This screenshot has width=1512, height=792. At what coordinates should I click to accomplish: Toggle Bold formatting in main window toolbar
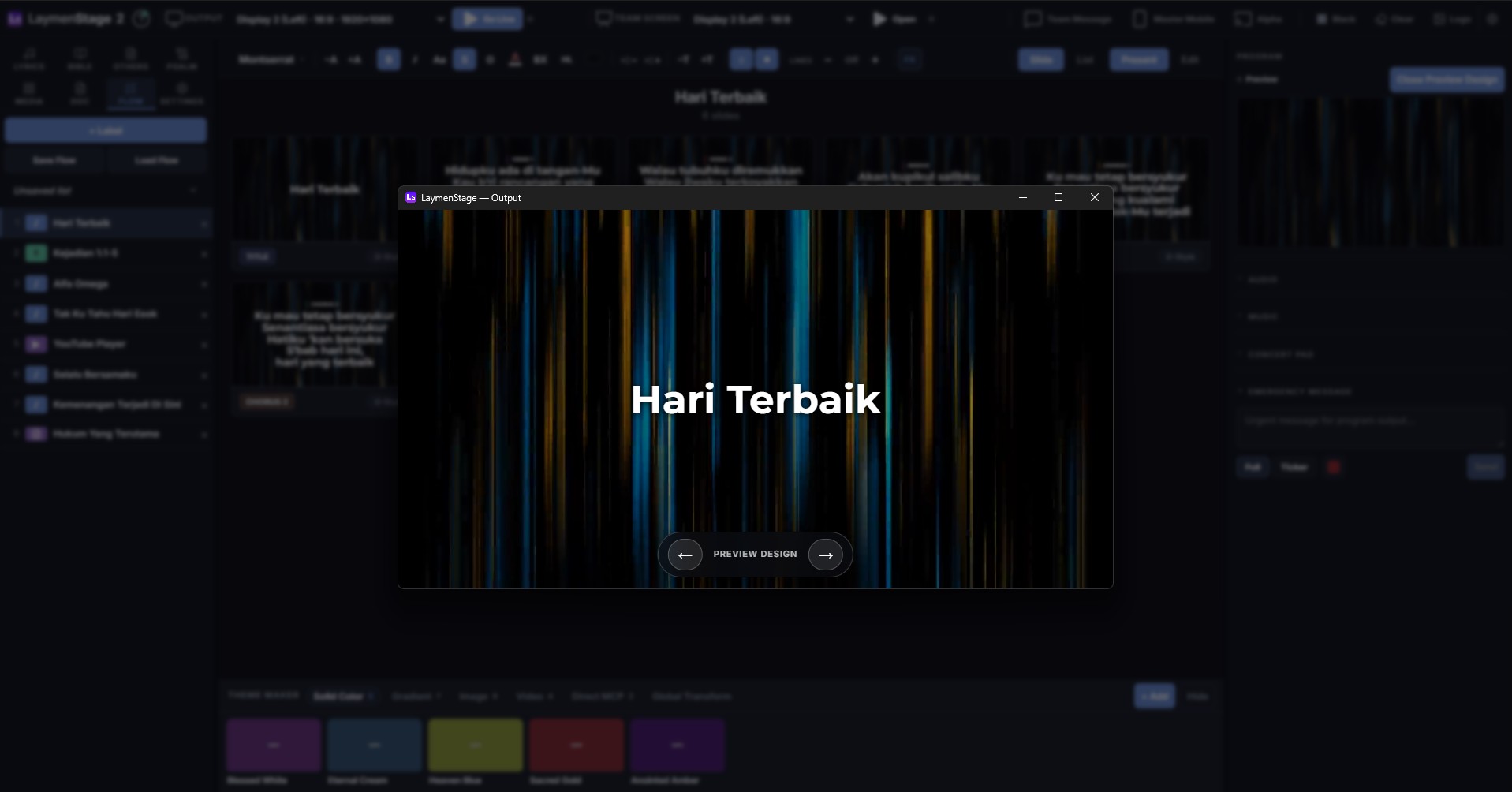click(x=389, y=59)
